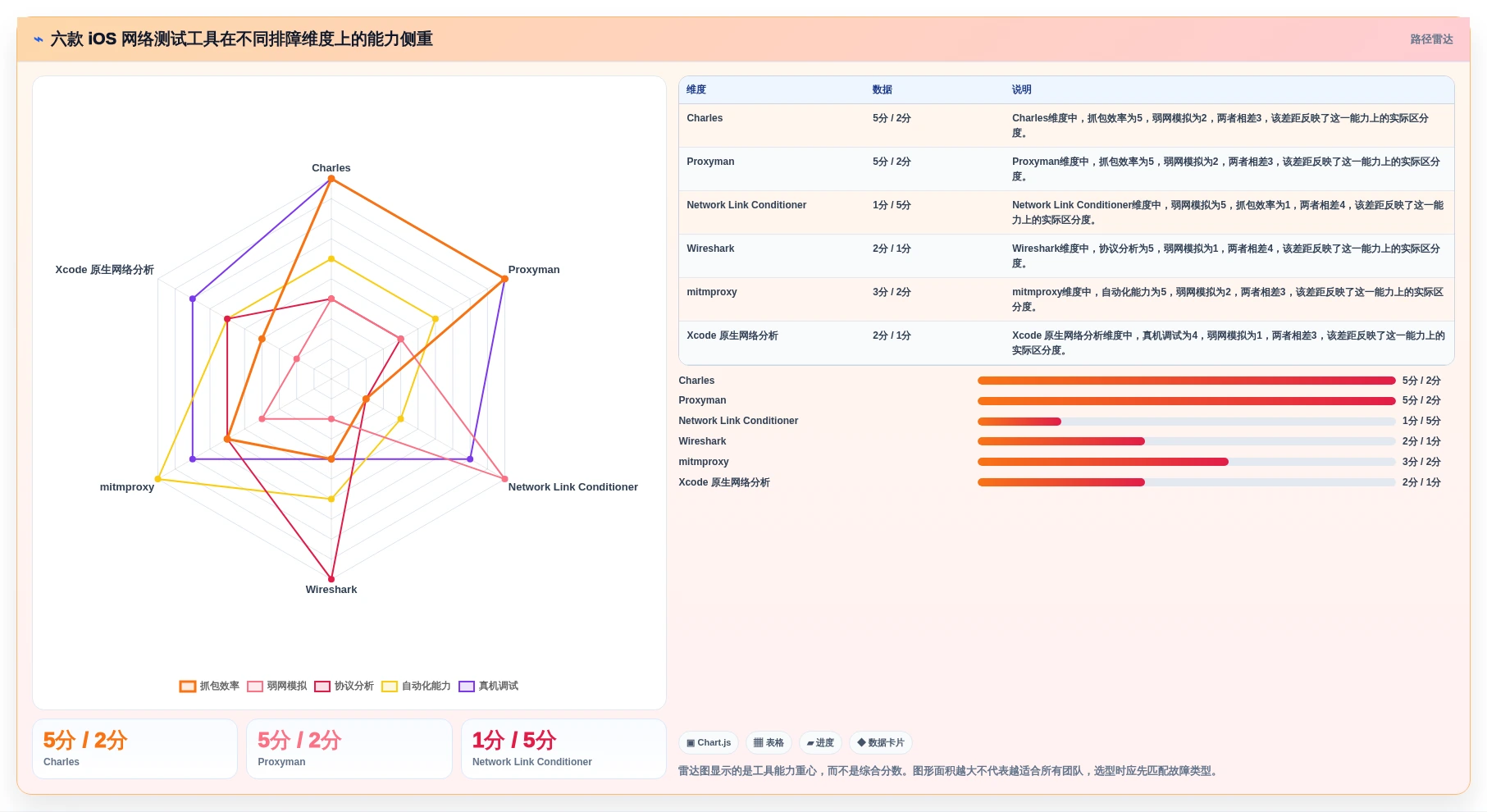Click the Wireshark axis label on radar
The image size is (1487, 812).
pos(331,590)
